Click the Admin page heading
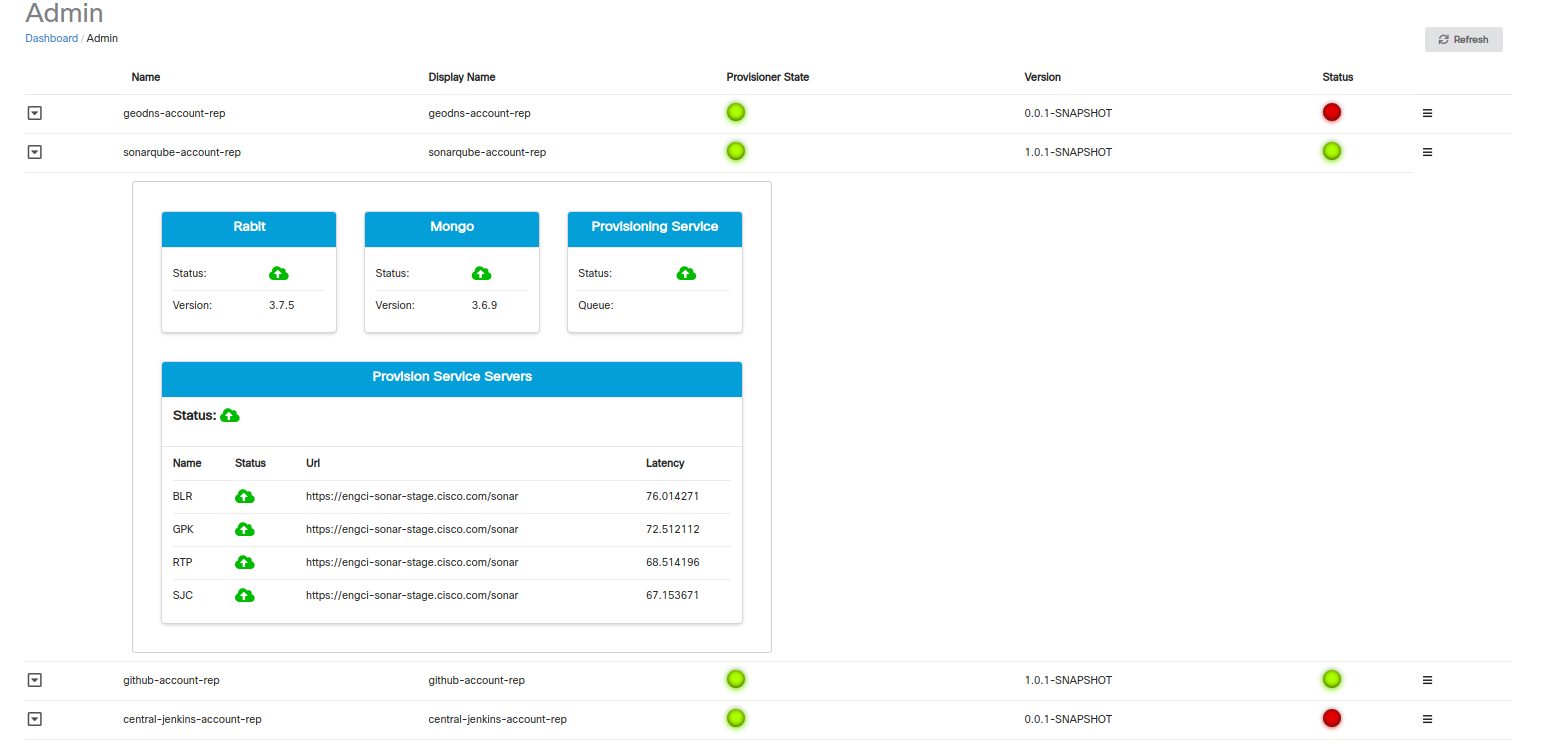The width and height of the screenshot is (1547, 744). coord(64,13)
